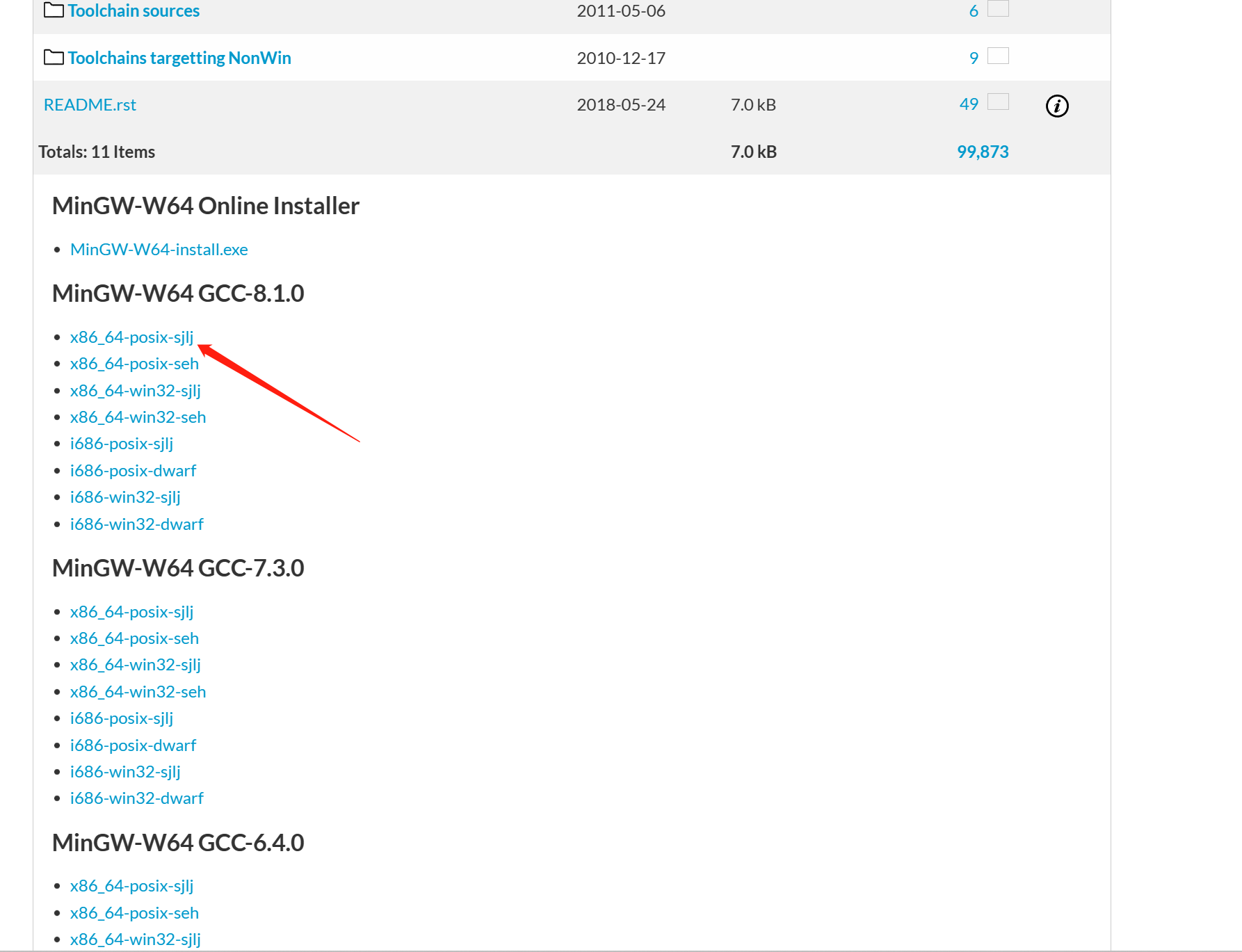The width and height of the screenshot is (1242, 952).
Task: Click README.rst size 7.0 kB
Action: click(753, 104)
